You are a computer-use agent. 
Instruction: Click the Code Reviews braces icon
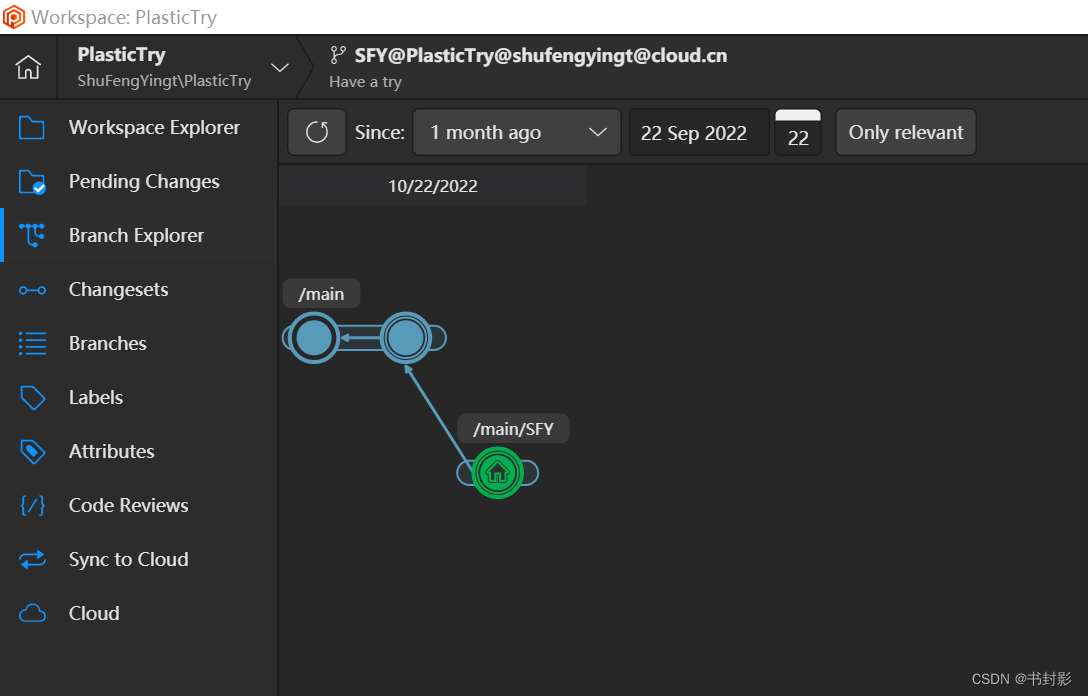tap(32, 505)
